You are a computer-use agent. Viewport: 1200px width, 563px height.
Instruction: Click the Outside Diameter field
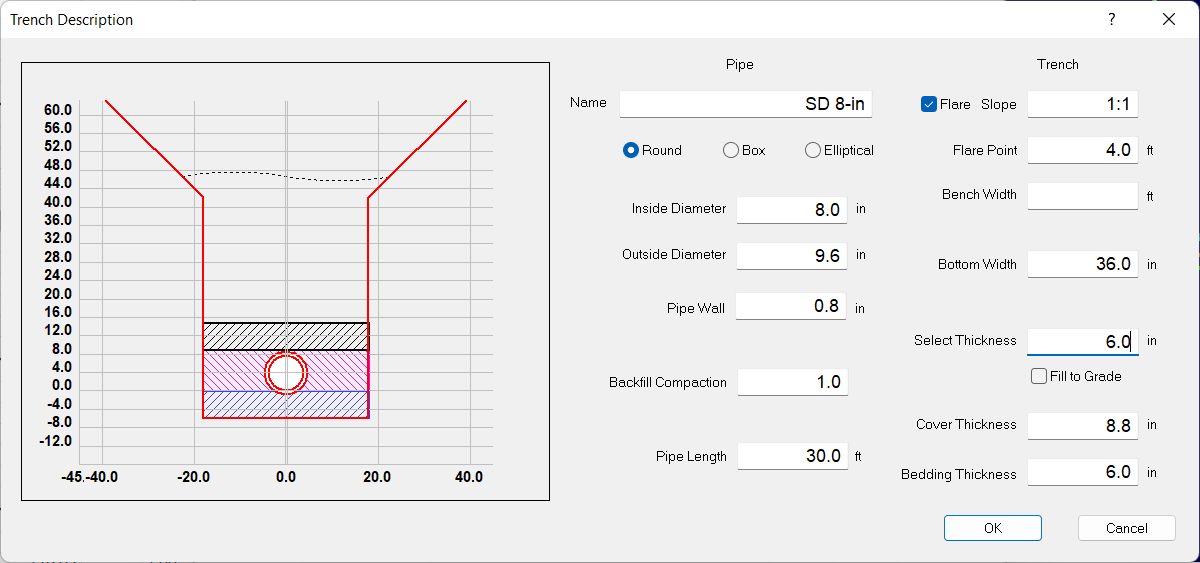[791, 255]
